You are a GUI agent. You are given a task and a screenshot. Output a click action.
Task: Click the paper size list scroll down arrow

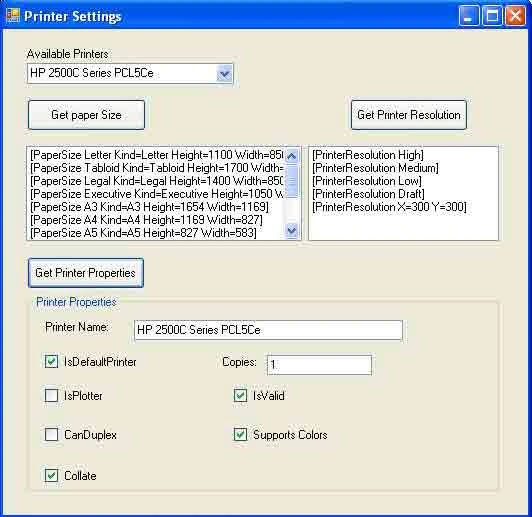click(x=292, y=231)
